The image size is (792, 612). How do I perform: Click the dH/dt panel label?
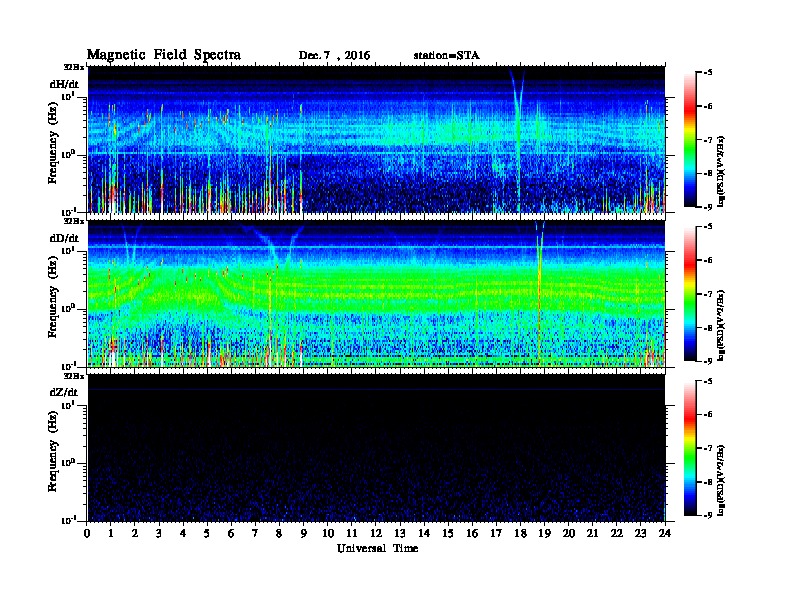click(64, 84)
